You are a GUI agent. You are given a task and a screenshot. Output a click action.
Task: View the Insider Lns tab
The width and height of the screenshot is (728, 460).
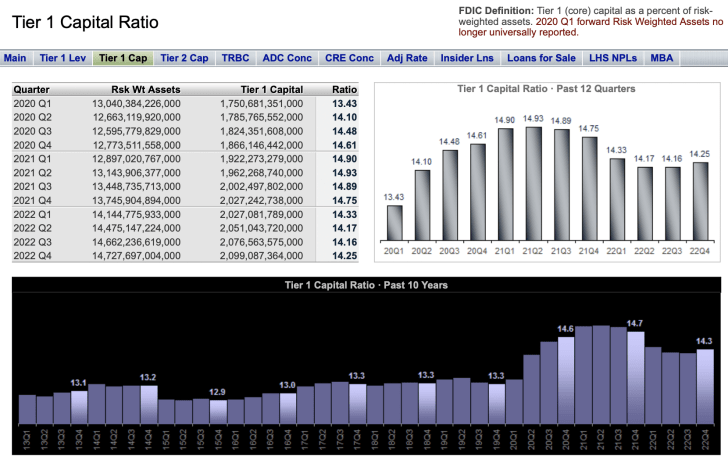tap(467, 58)
